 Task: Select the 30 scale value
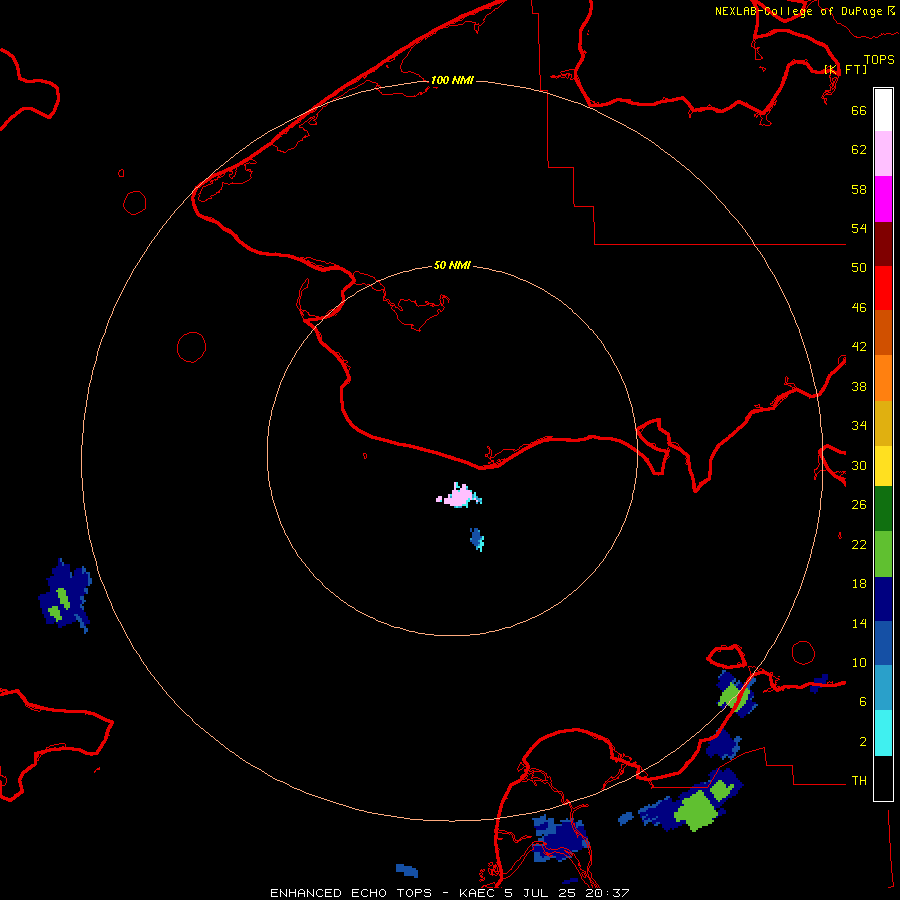point(859,465)
